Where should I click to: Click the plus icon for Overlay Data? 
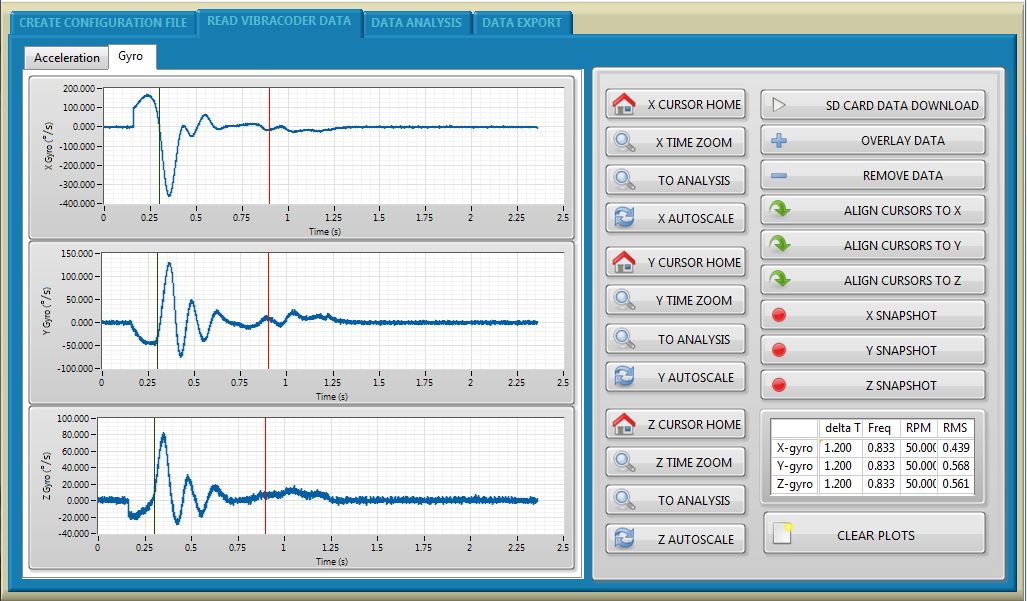(780, 141)
